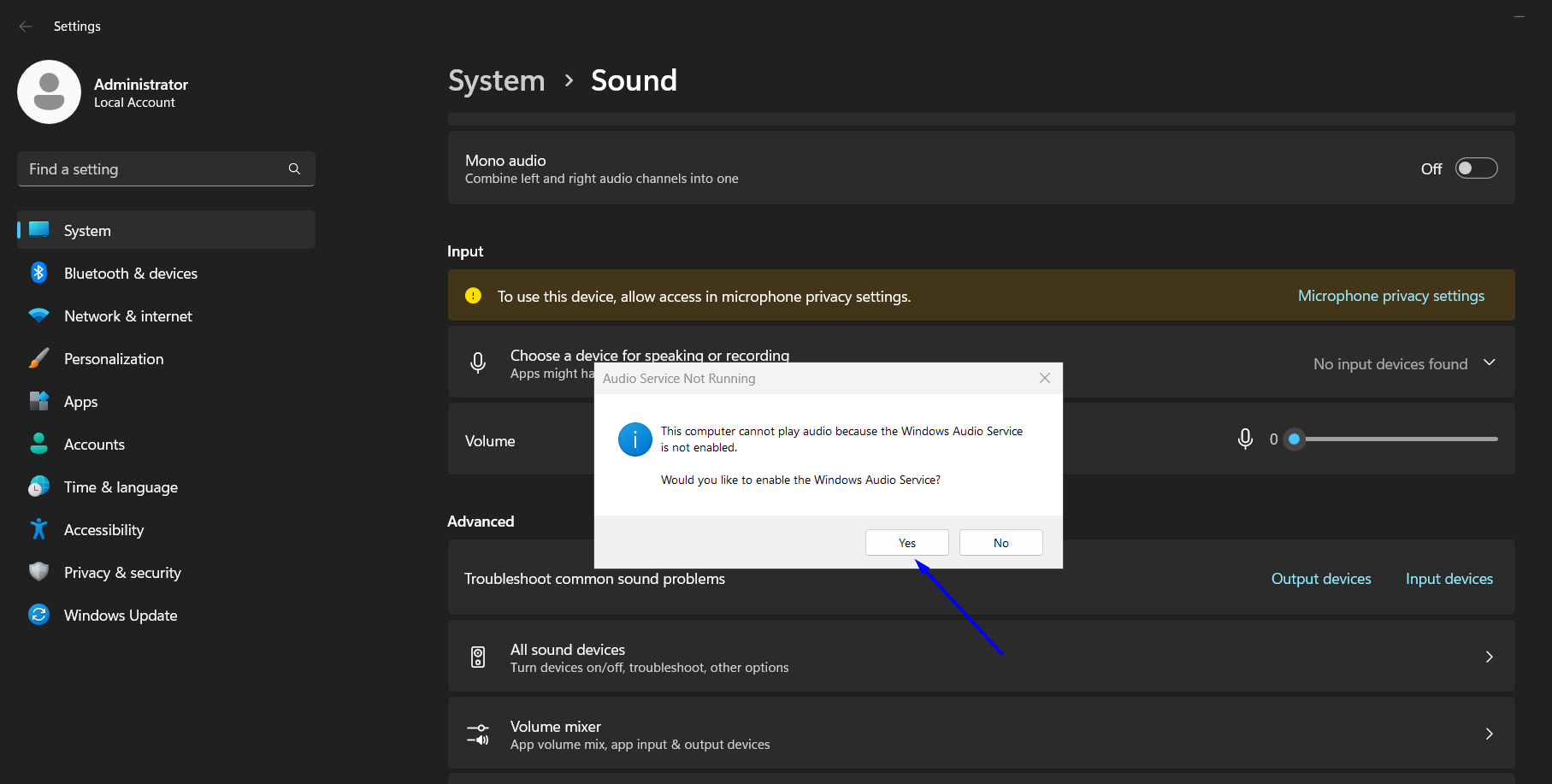
Task: Click the search magnifier icon
Action: pos(294,169)
